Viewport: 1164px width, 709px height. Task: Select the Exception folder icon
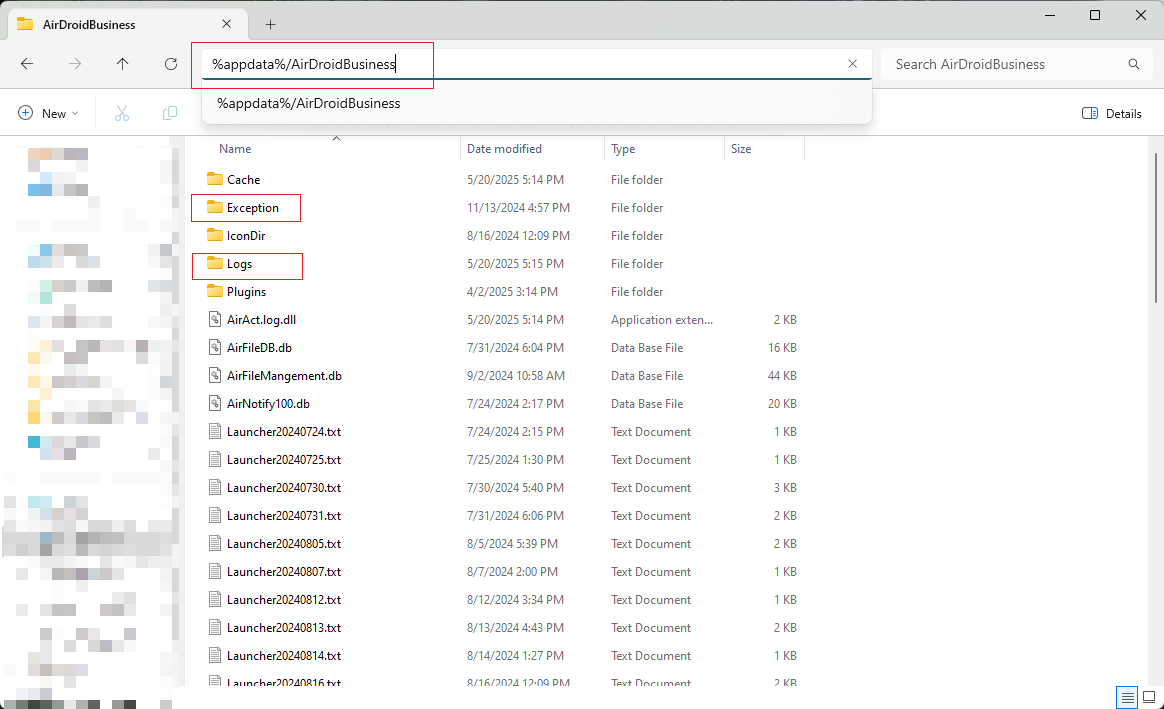coord(215,207)
